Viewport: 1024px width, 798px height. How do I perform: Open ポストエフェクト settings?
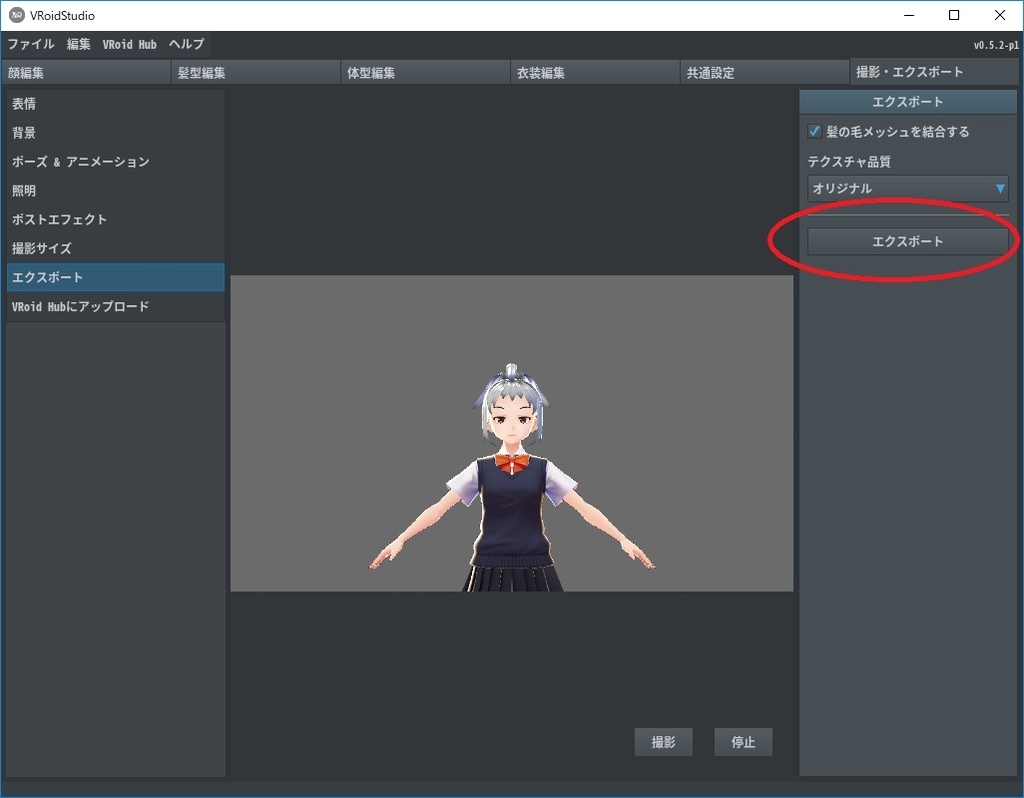[116, 219]
